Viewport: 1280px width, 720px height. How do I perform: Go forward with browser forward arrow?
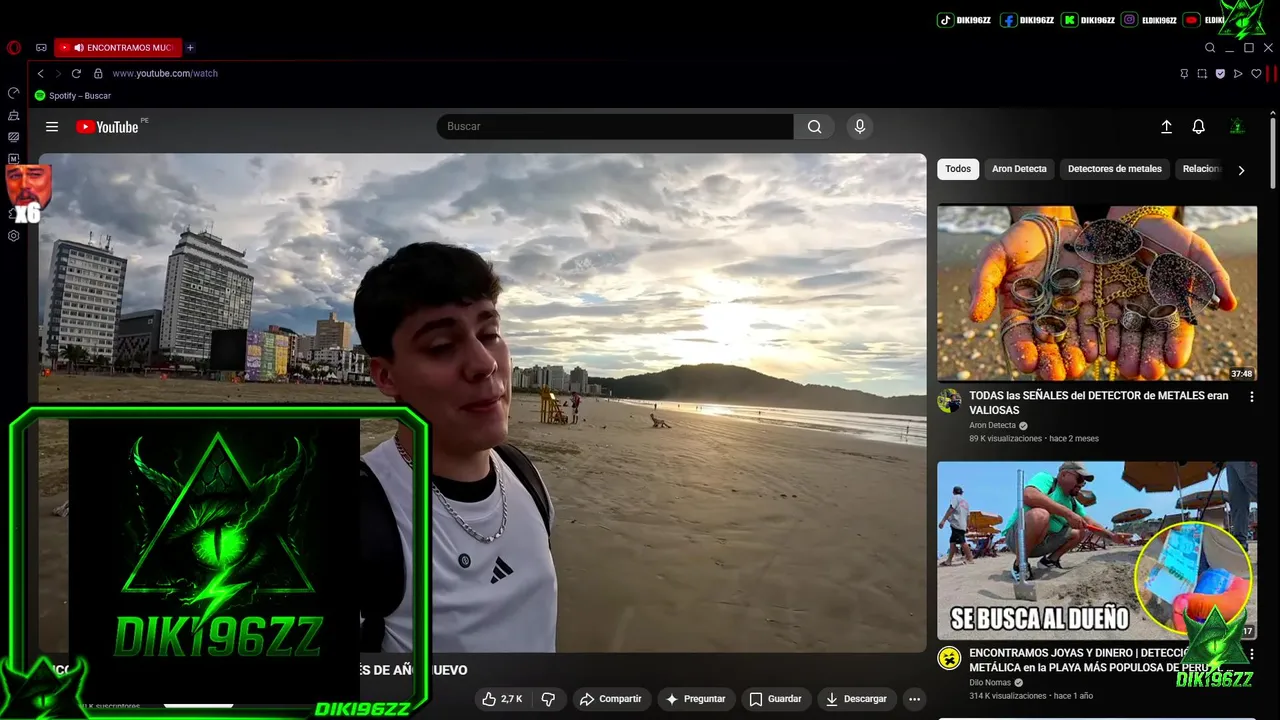coord(58,73)
